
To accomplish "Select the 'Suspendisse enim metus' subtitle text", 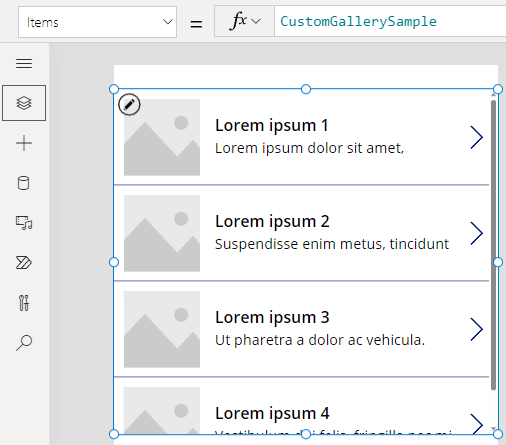I will tap(332, 244).
